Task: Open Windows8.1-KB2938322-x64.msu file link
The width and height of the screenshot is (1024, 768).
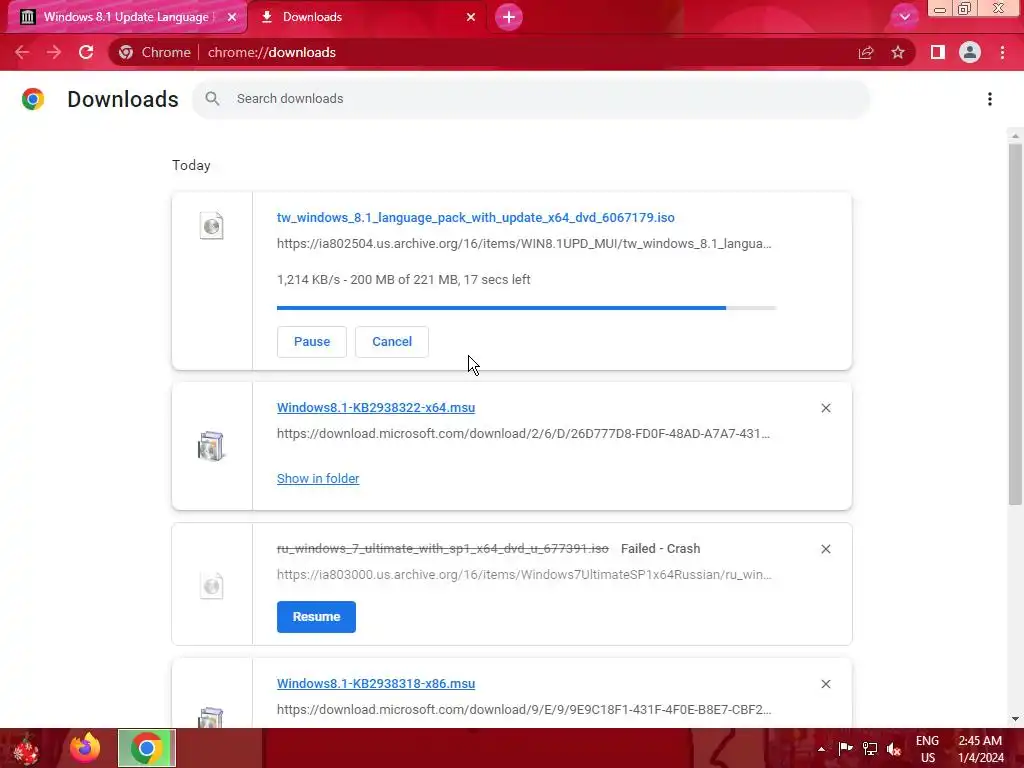Action: click(x=376, y=408)
